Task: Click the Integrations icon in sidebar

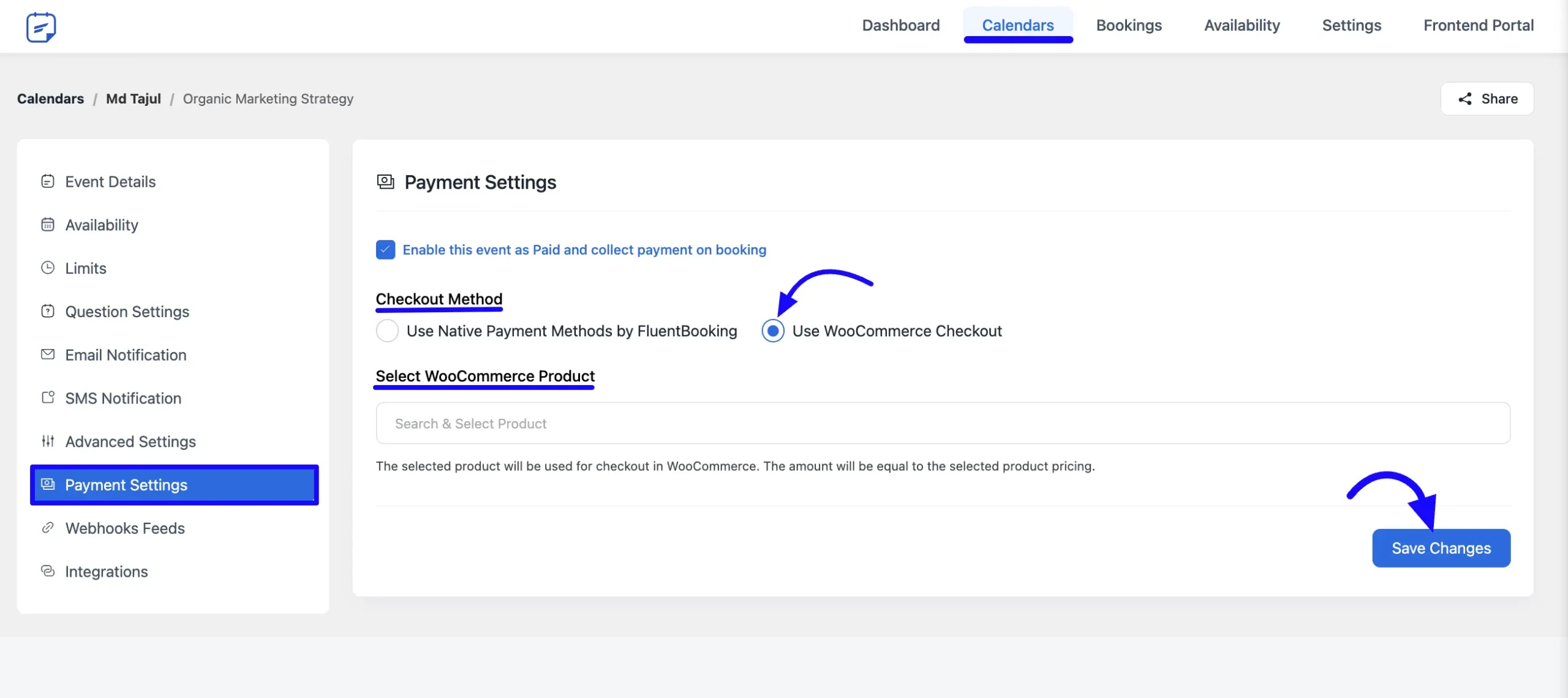Action: (48, 571)
